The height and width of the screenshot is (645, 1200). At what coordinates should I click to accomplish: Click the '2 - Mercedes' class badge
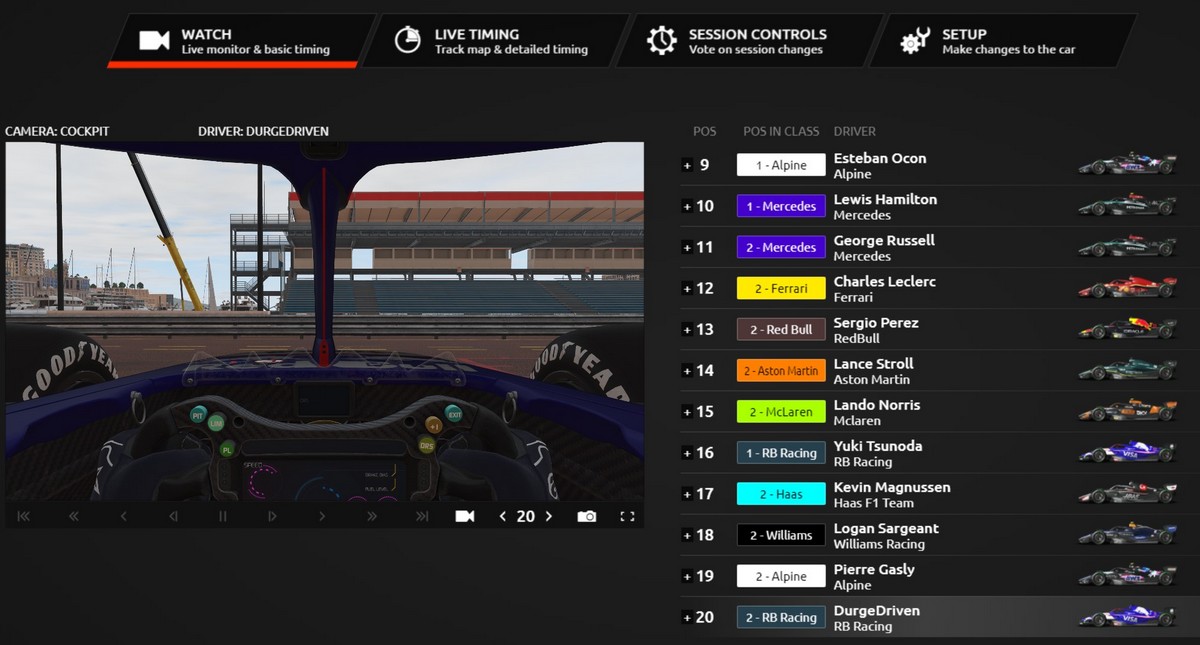781,247
